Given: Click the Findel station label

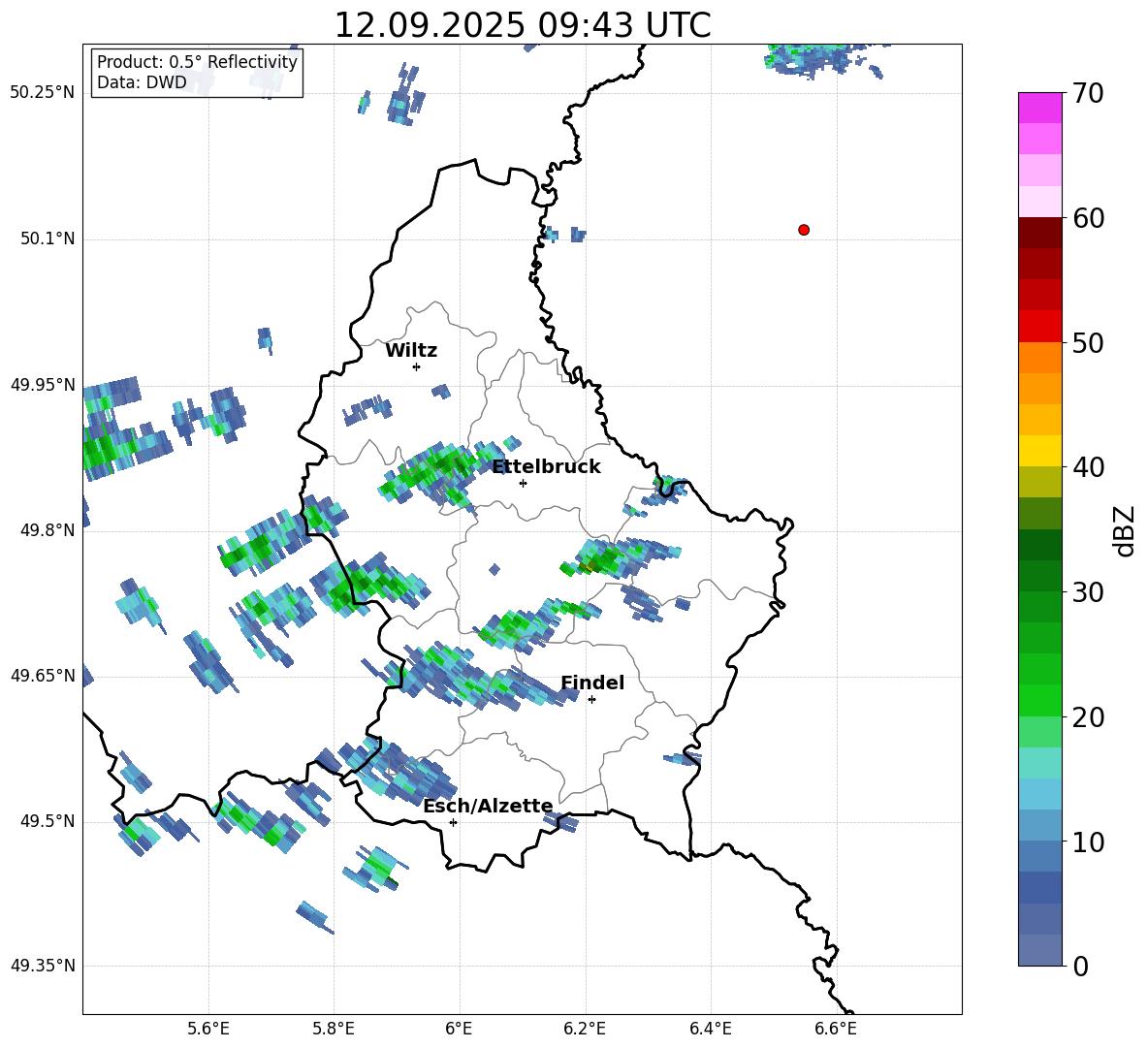Looking at the screenshot, I should [x=592, y=683].
